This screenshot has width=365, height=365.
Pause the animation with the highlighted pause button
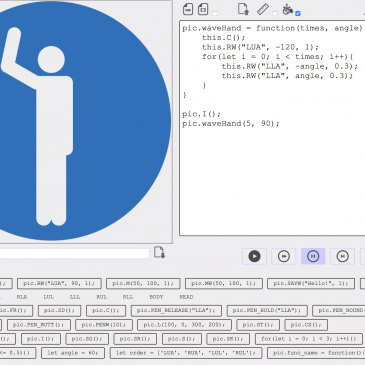[x=313, y=256]
